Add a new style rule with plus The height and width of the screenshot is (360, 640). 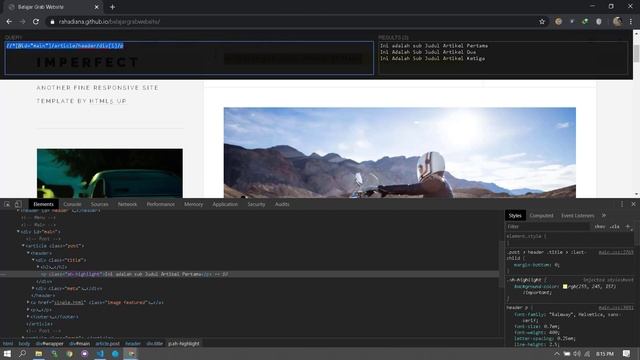(x=628, y=227)
